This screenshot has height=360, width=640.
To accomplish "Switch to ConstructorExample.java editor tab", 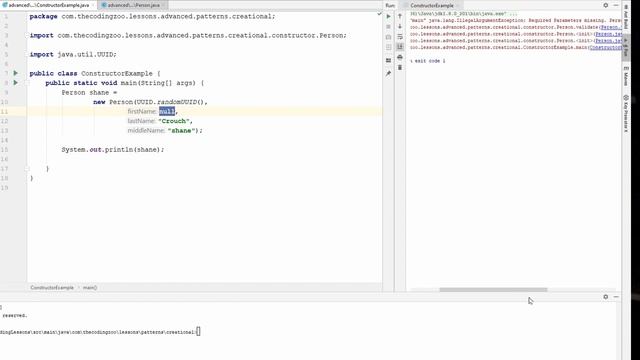I will pos(49,5).
